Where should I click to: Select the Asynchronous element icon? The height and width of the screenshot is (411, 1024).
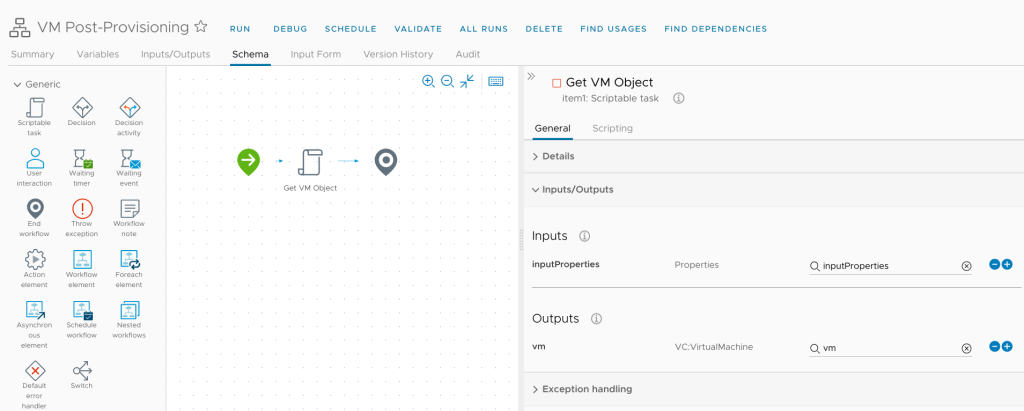coord(35,310)
